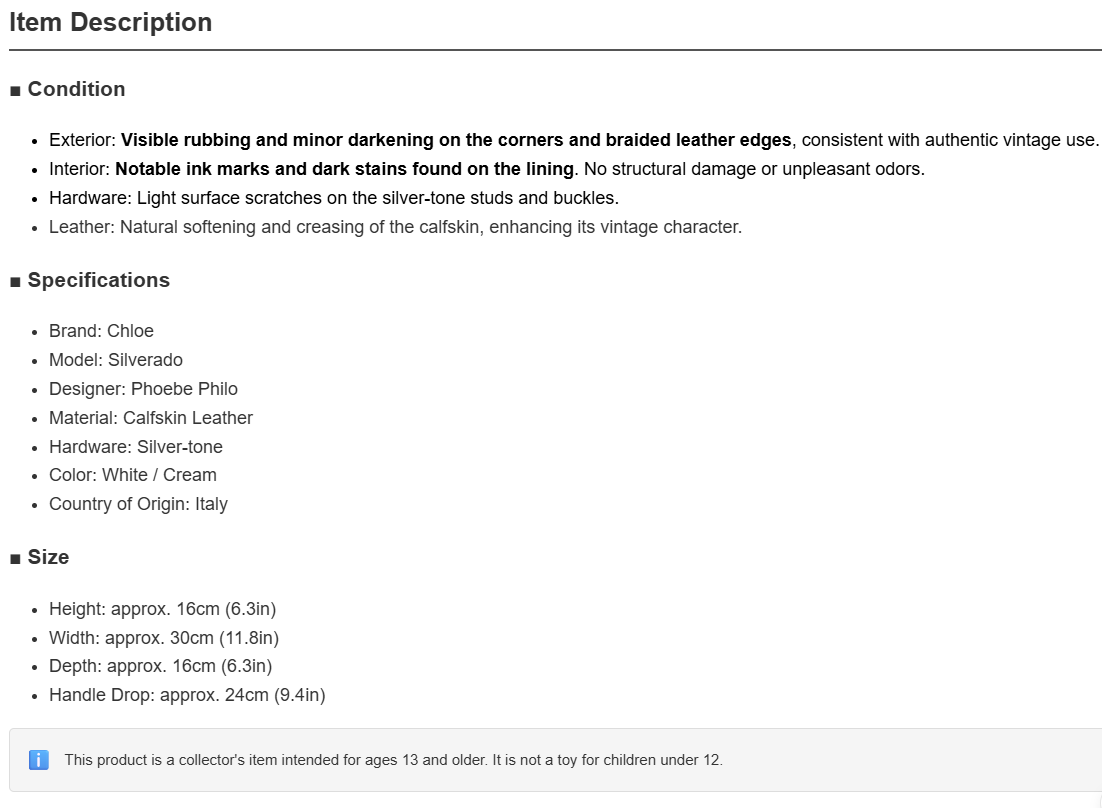Click the Width approx. 30cm line

coord(164,638)
